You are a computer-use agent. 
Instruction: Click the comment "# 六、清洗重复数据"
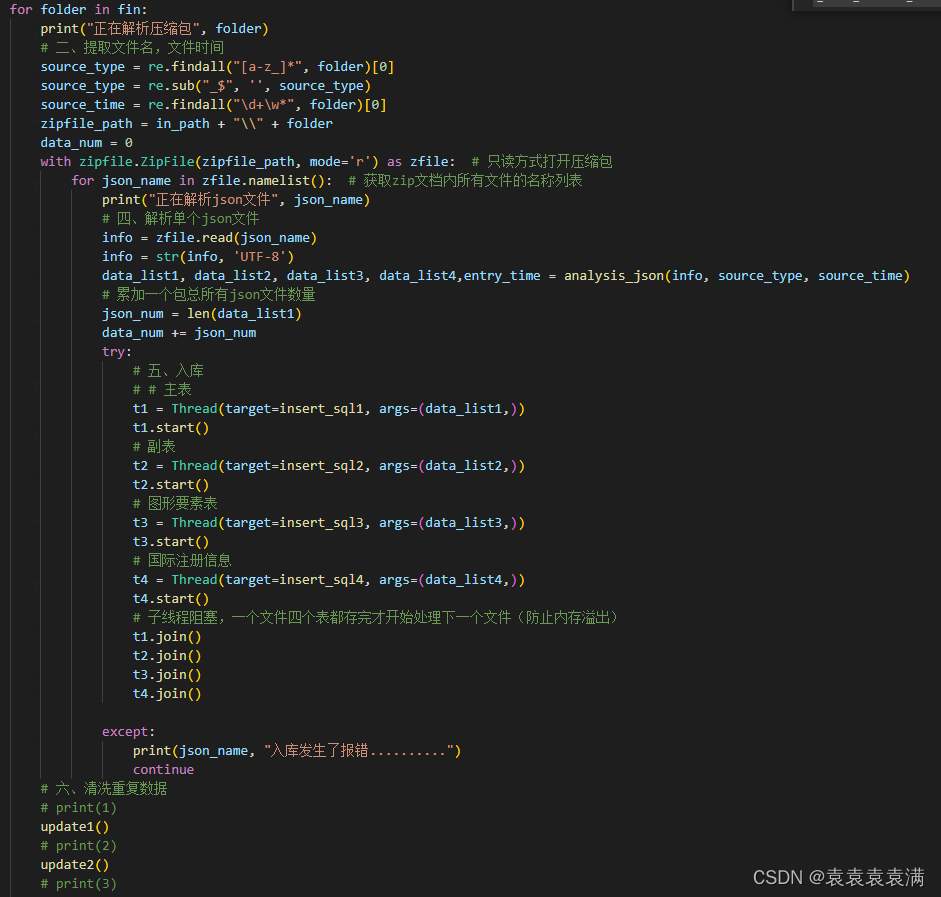pyautogui.click(x=104, y=788)
